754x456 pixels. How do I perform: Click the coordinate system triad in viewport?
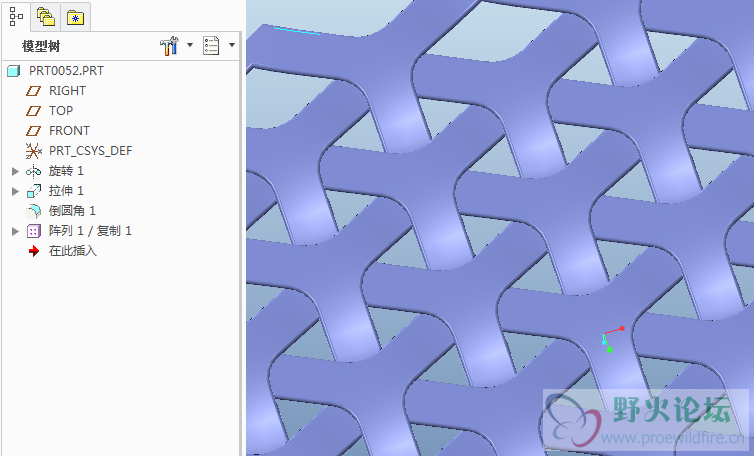click(612, 339)
